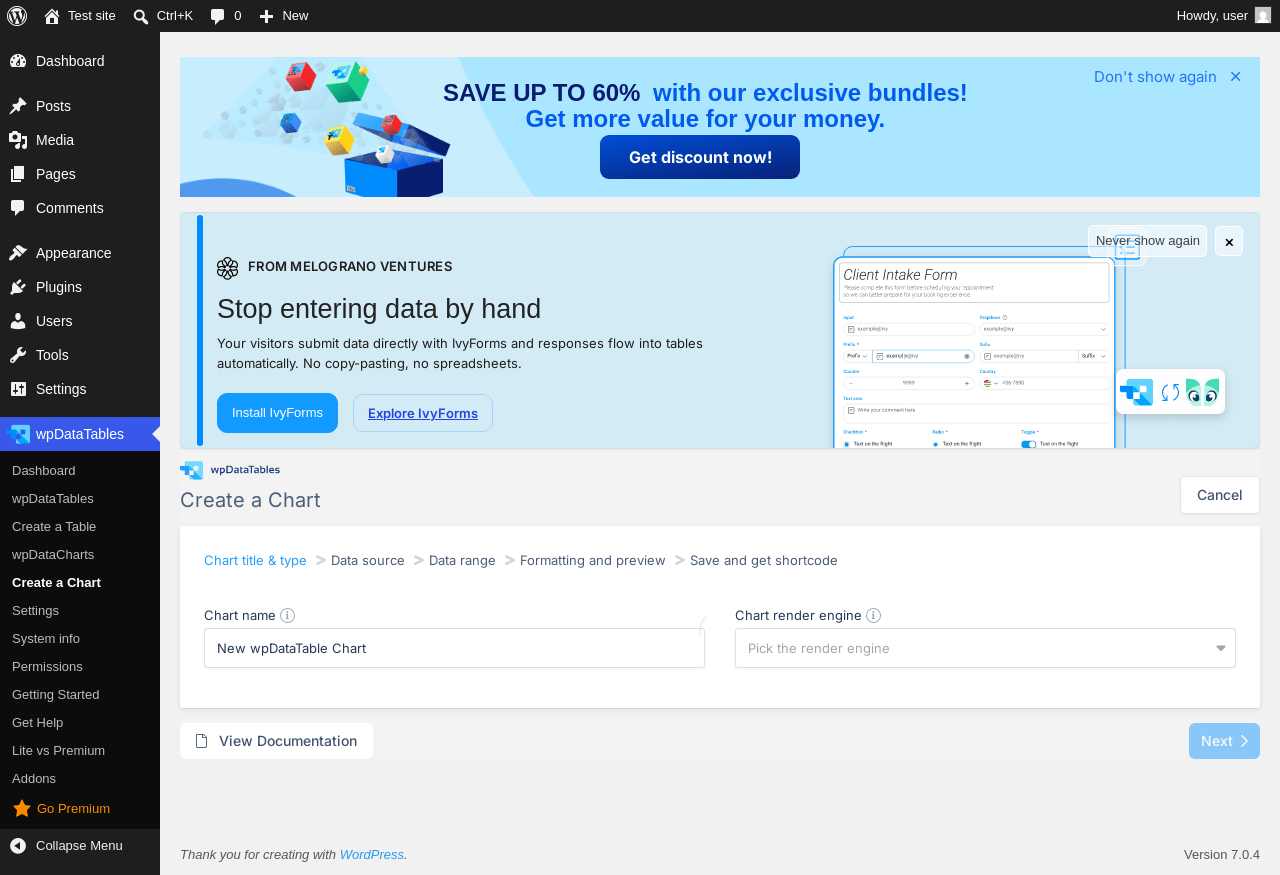1280x875 pixels.
Task: Open System info in the submenu
Action: 46,638
